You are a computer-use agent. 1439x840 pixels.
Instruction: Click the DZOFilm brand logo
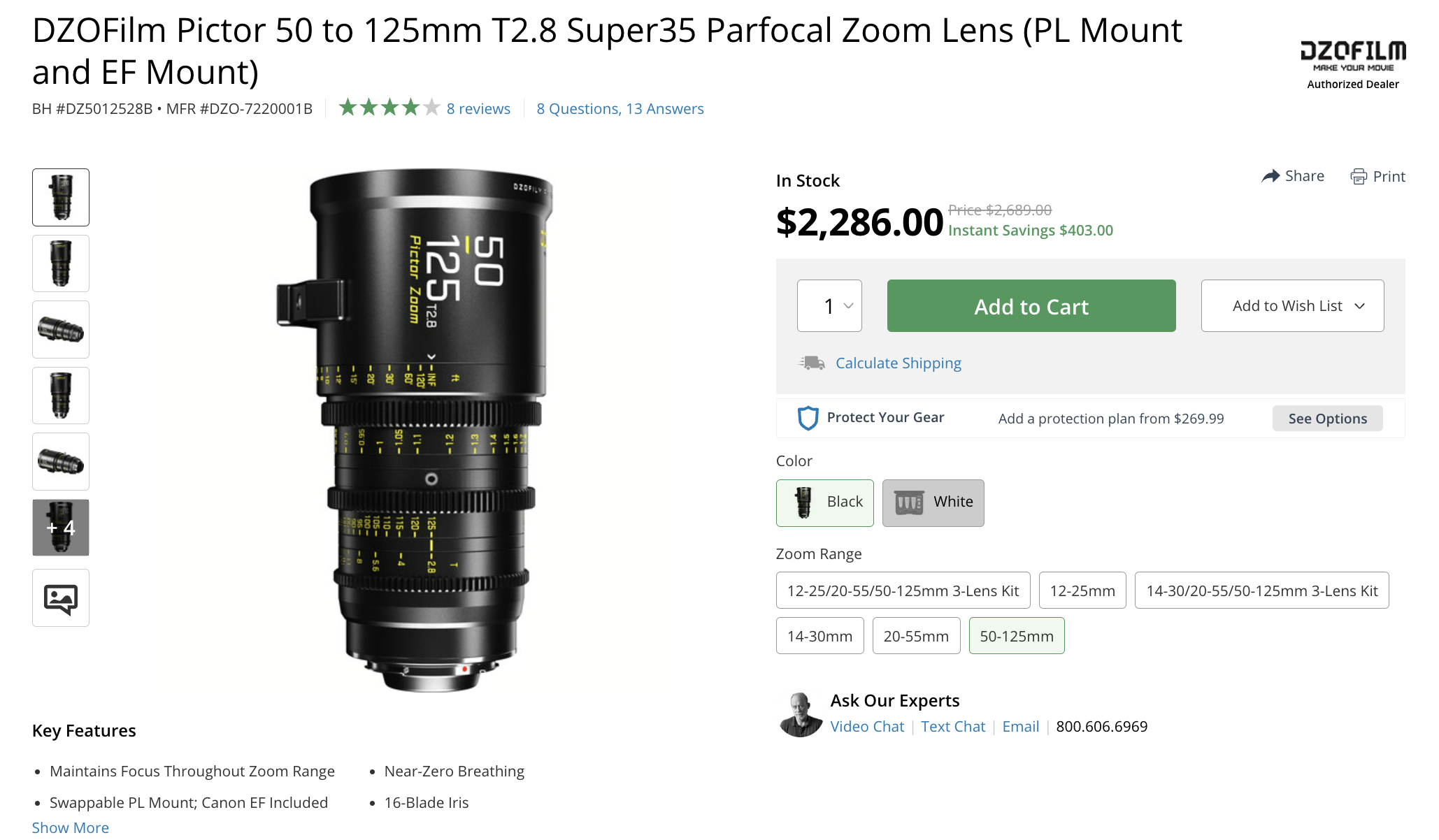1352,55
